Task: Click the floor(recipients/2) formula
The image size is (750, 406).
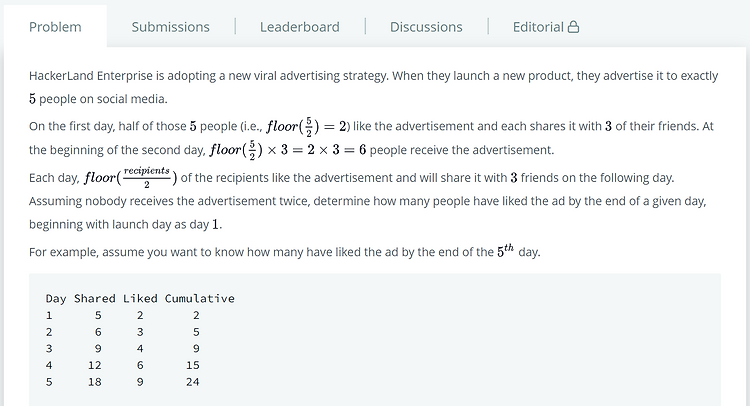Action: (133, 177)
